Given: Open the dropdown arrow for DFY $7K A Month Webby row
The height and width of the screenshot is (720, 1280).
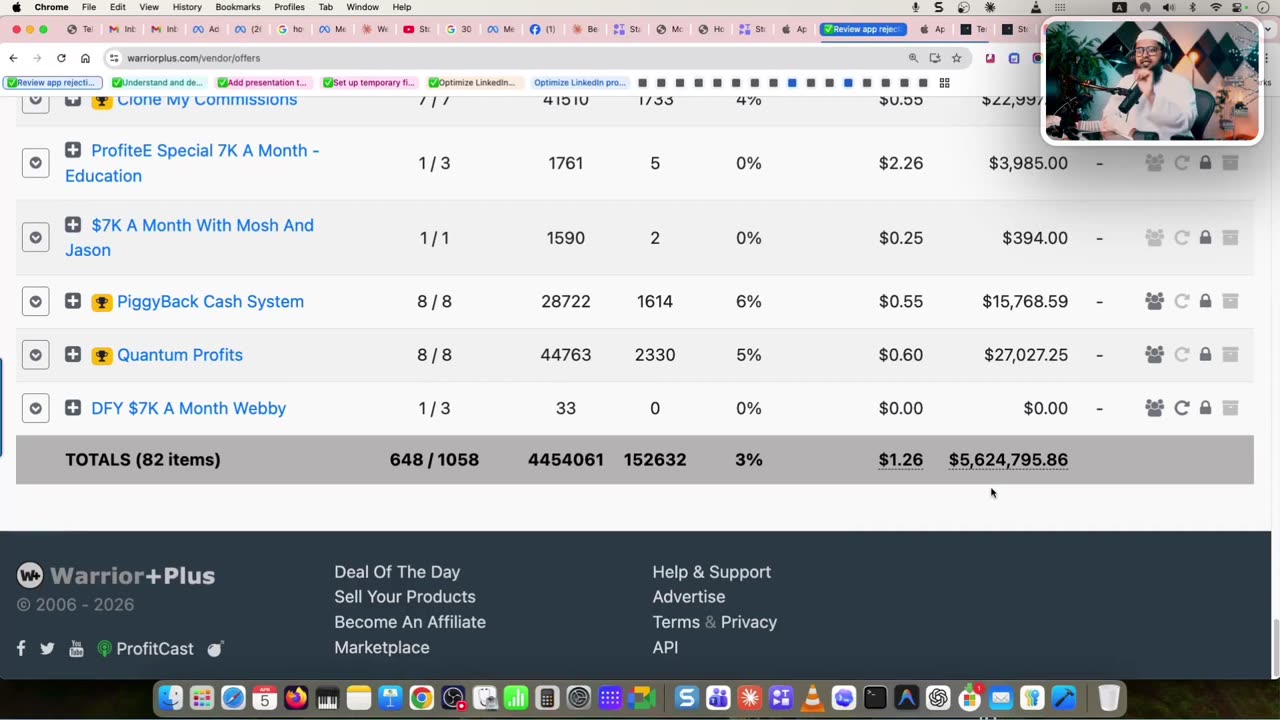Looking at the screenshot, I should tap(35, 408).
